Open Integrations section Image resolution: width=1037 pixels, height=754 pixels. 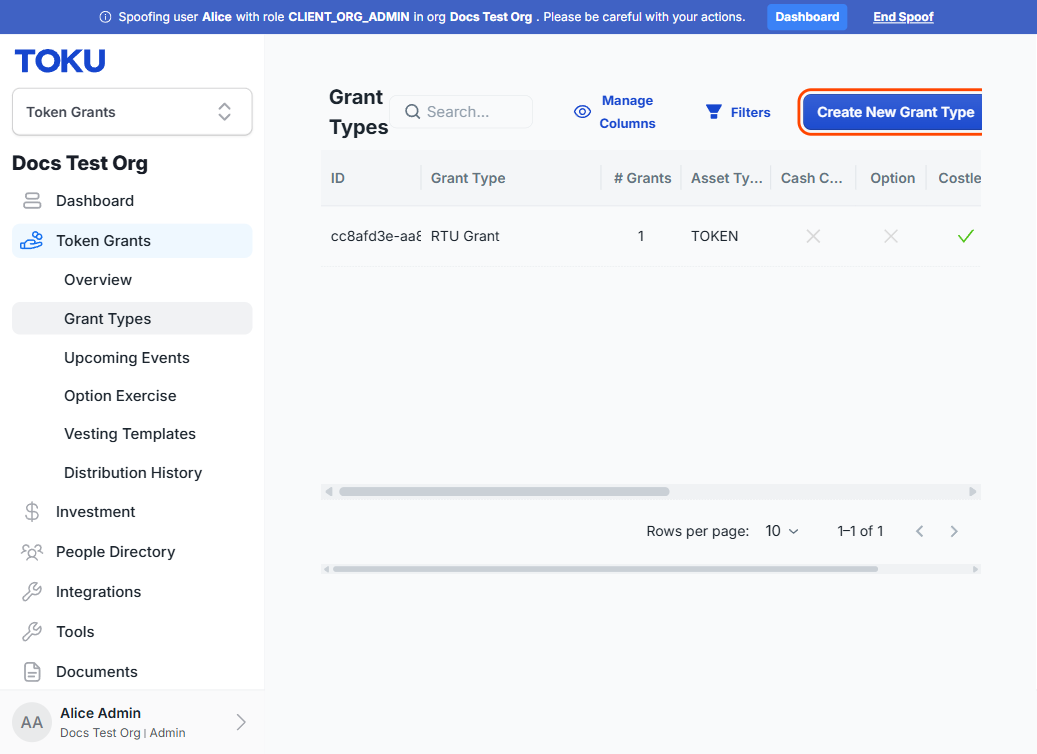point(99,592)
